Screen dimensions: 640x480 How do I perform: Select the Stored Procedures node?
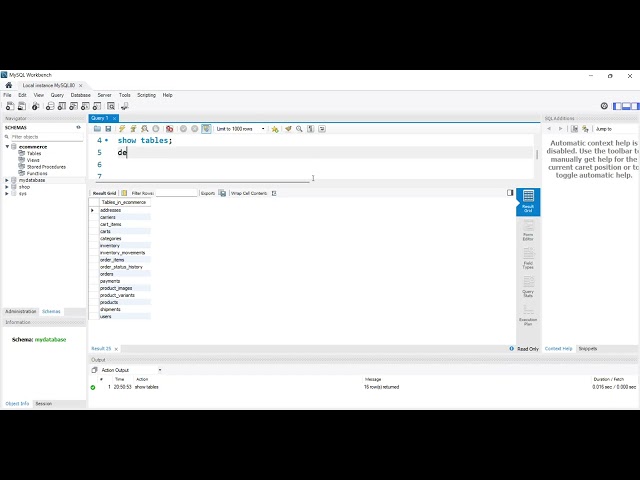46,167
